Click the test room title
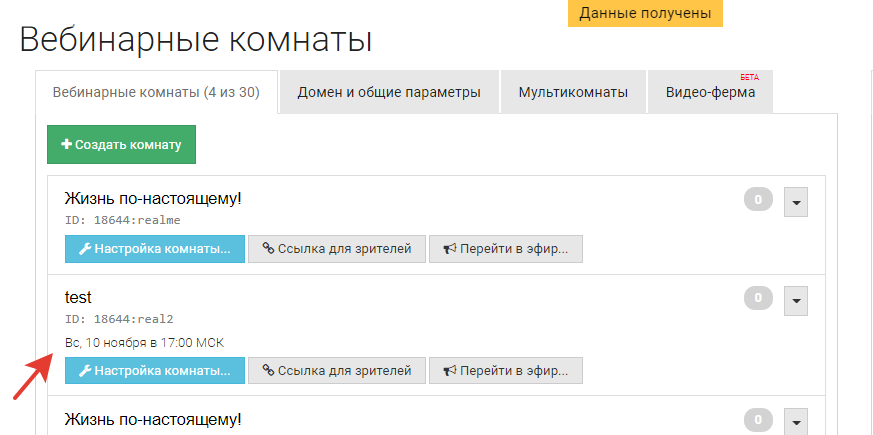This screenshot has height=435, width=873. click(78, 297)
